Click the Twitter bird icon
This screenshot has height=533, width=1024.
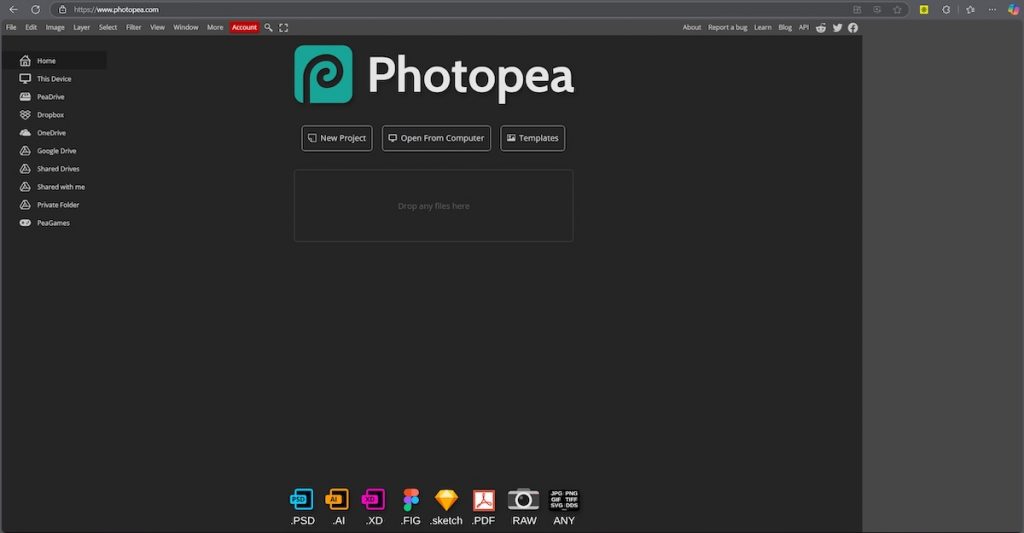tap(837, 27)
